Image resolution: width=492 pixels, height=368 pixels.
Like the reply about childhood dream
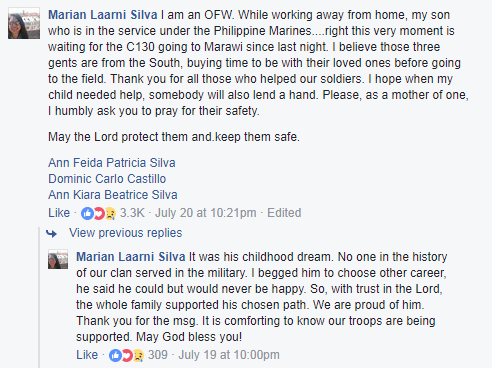click(87, 355)
